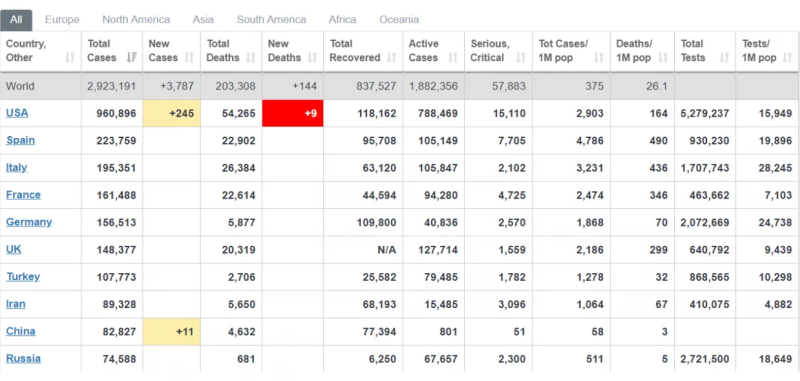Click Germany serious critical 2,570

tap(512, 222)
